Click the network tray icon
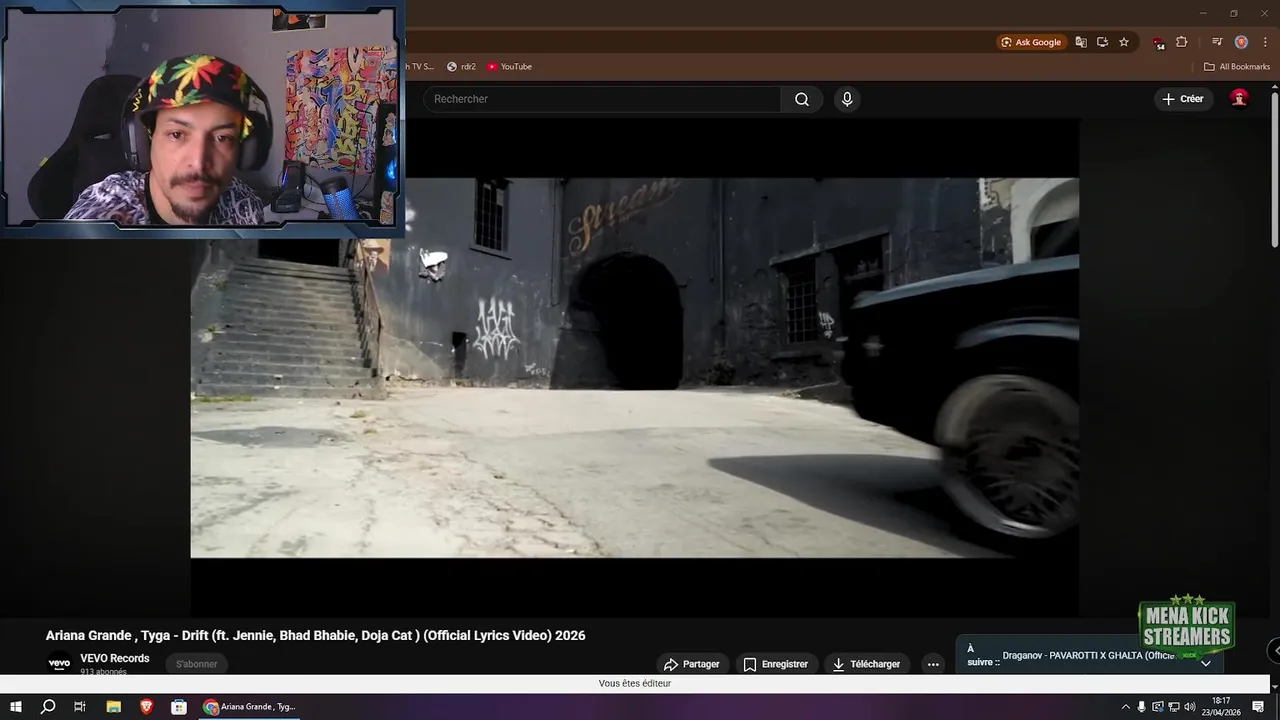1280x720 pixels. 1173,707
